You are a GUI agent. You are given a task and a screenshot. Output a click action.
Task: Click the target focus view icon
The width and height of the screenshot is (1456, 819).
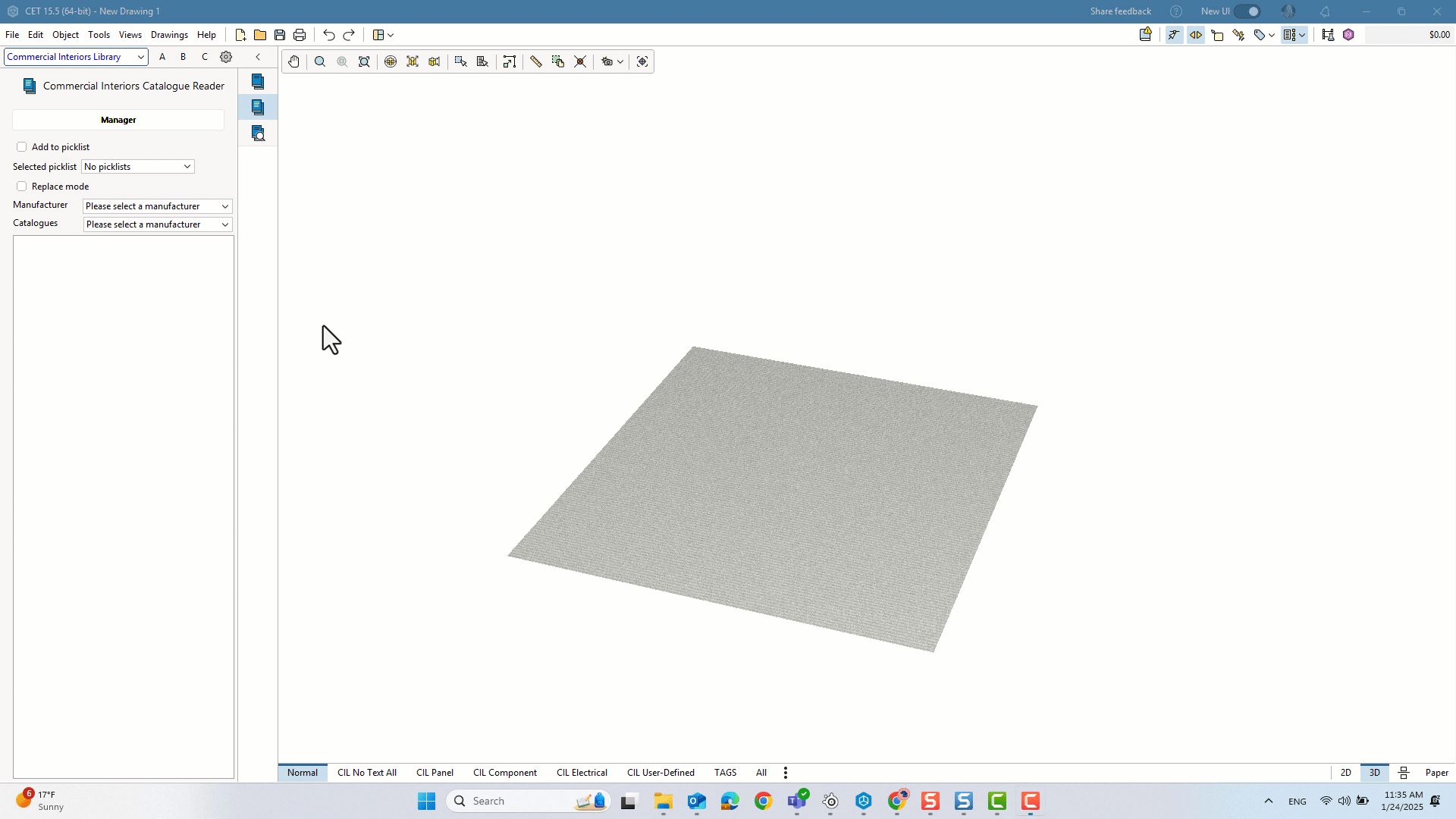[642, 61]
